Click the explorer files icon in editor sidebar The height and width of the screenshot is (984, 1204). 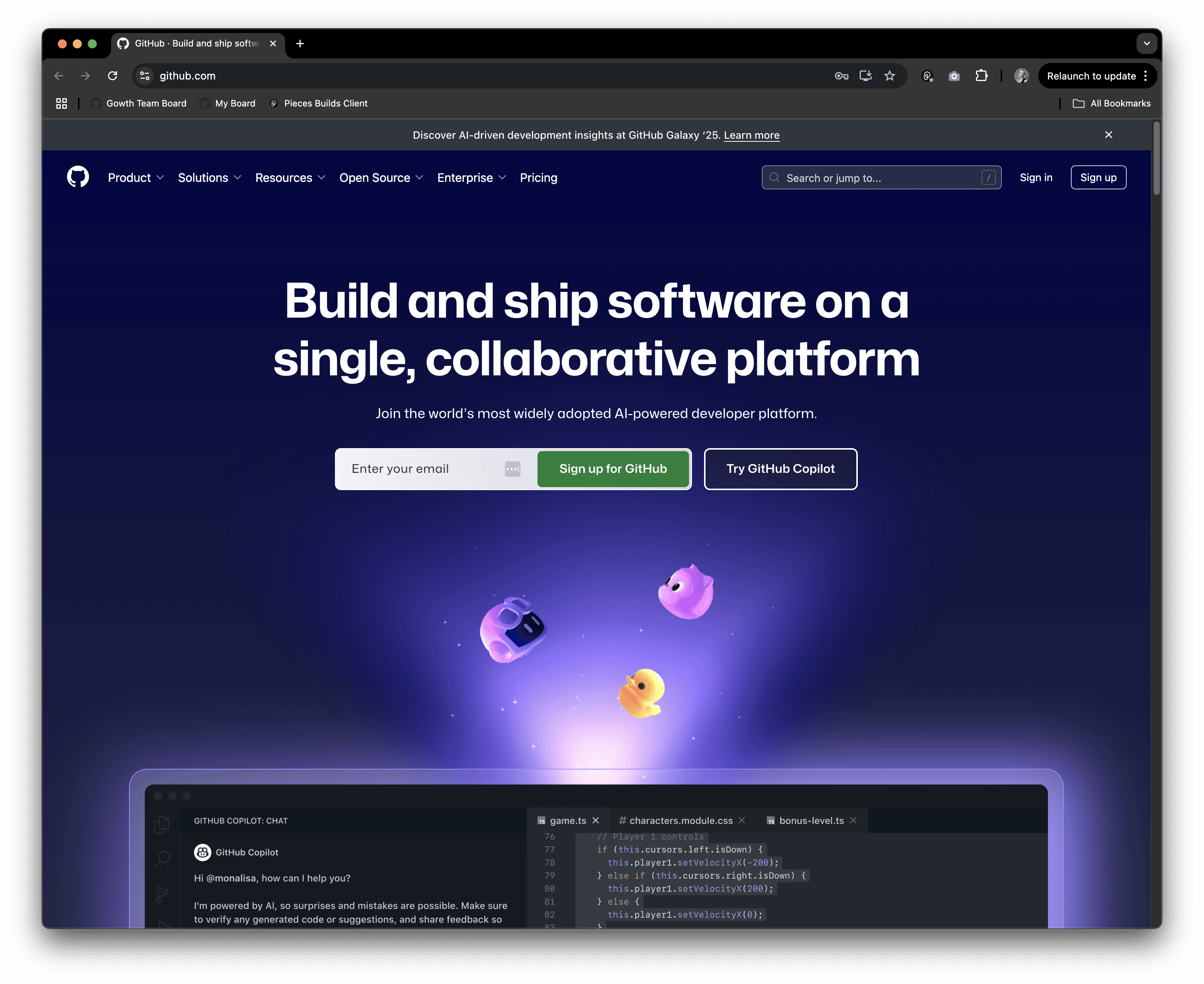pos(162,825)
